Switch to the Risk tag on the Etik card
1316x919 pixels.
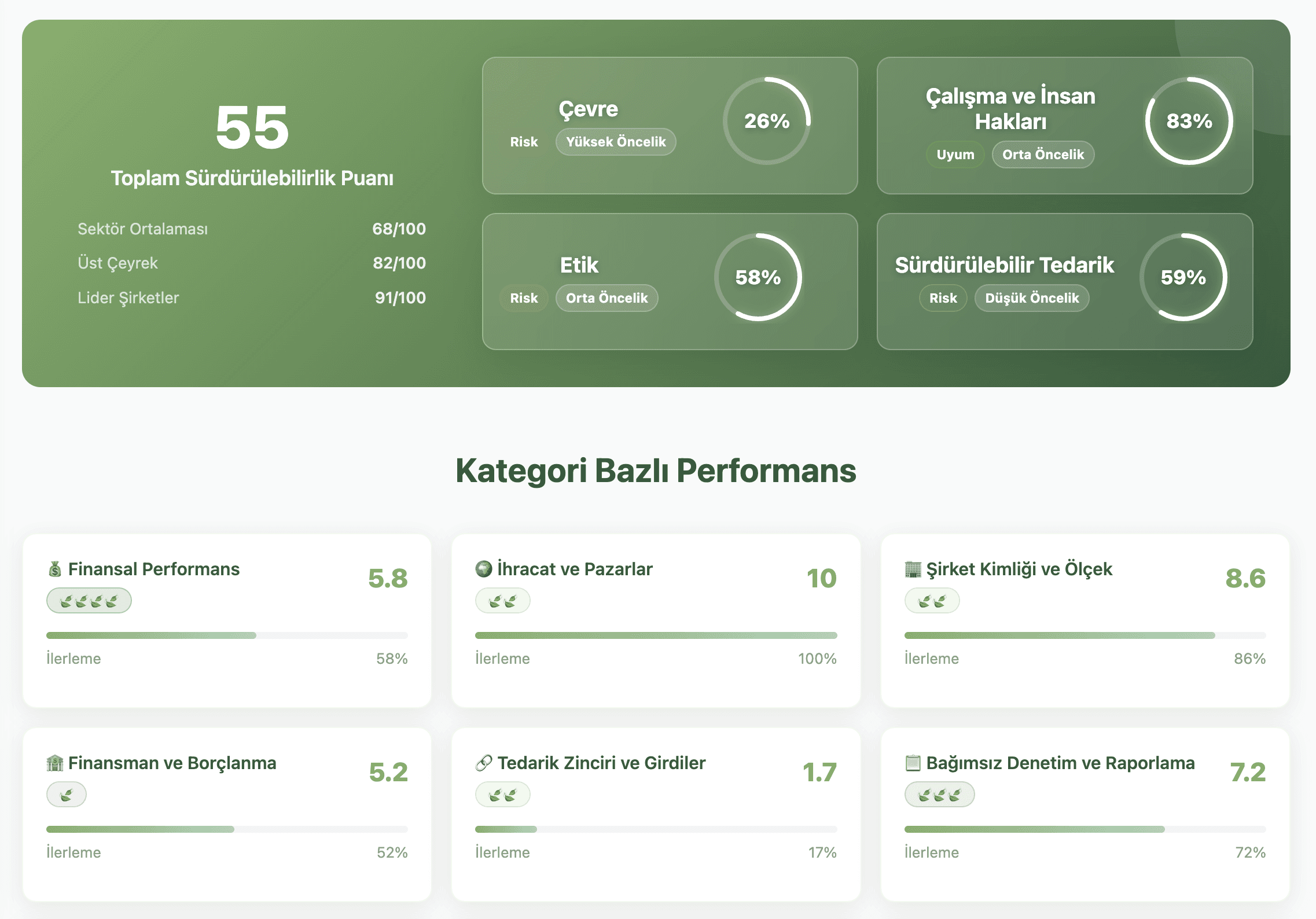(x=523, y=298)
